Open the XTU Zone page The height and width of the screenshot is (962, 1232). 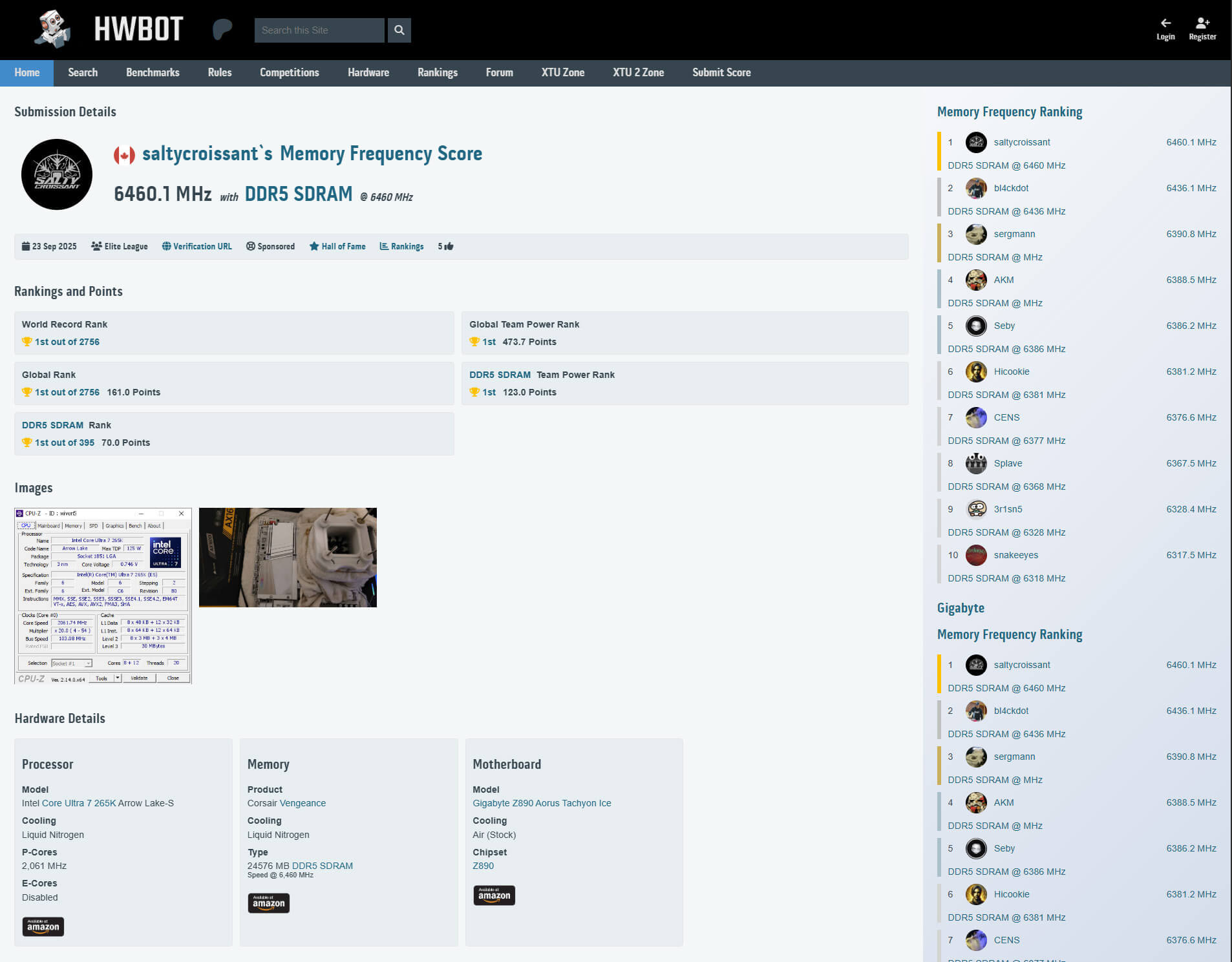click(x=563, y=73)
